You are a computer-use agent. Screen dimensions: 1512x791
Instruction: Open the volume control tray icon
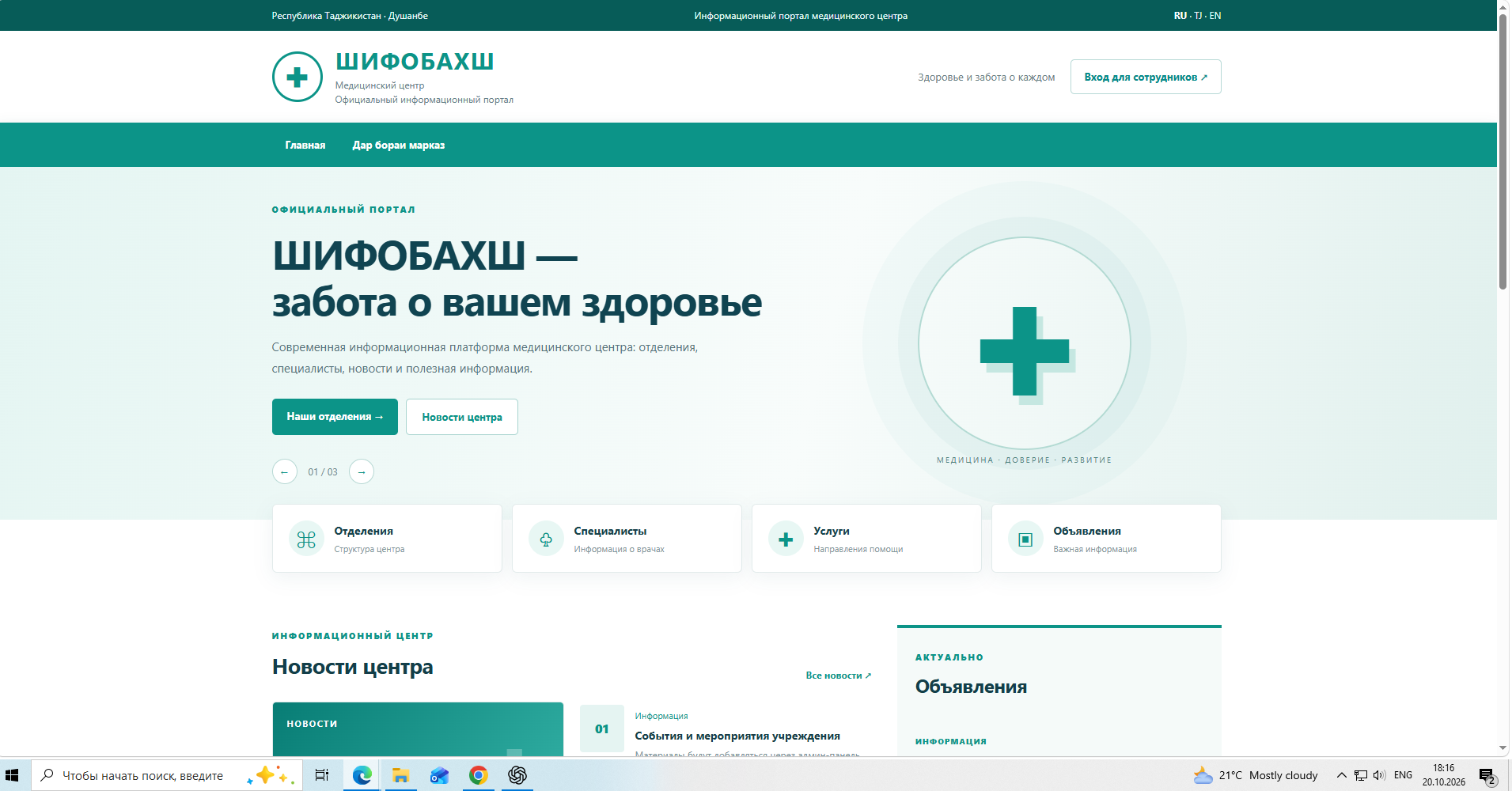[x=1379, y=775]
